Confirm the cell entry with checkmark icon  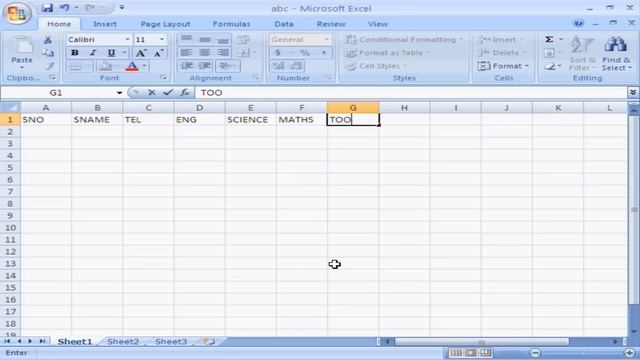[x=168, y=93]
